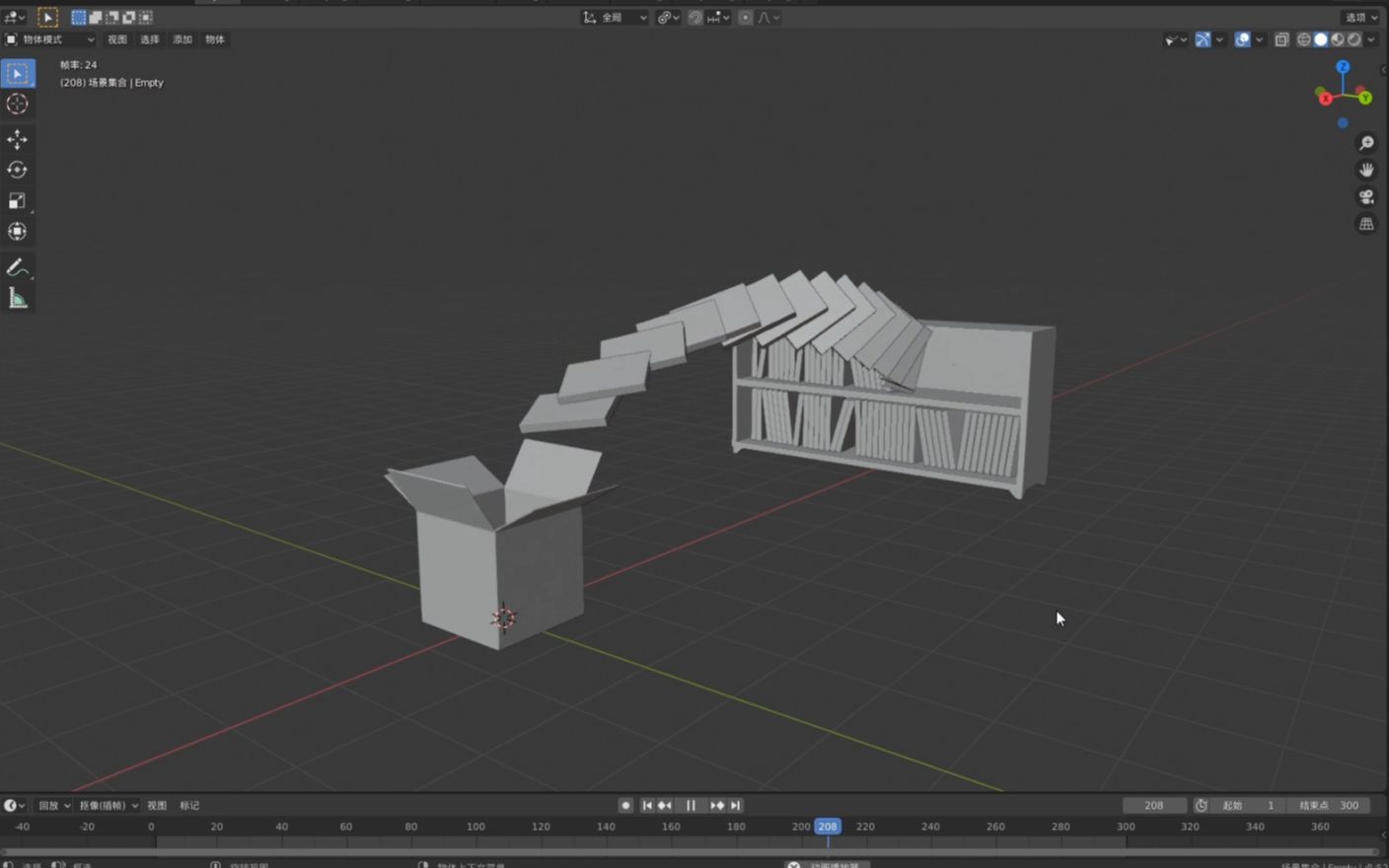Image resolution: width=1389 pixels, height=868 pixels.
Task: Toggle show gizmo button
Action: 1203,39
